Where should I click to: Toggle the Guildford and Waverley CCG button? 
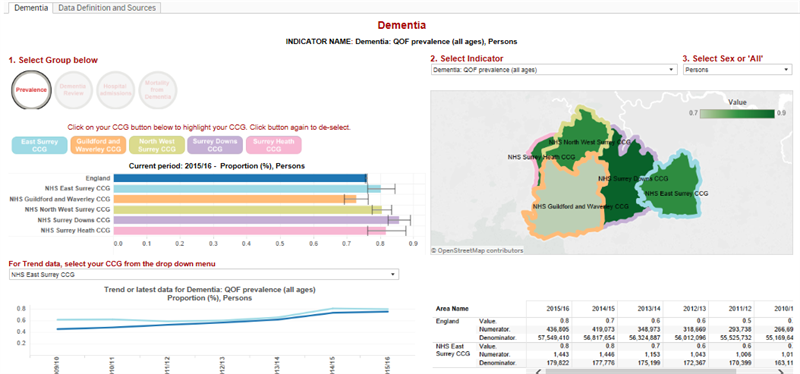click(x=98, y=145)
